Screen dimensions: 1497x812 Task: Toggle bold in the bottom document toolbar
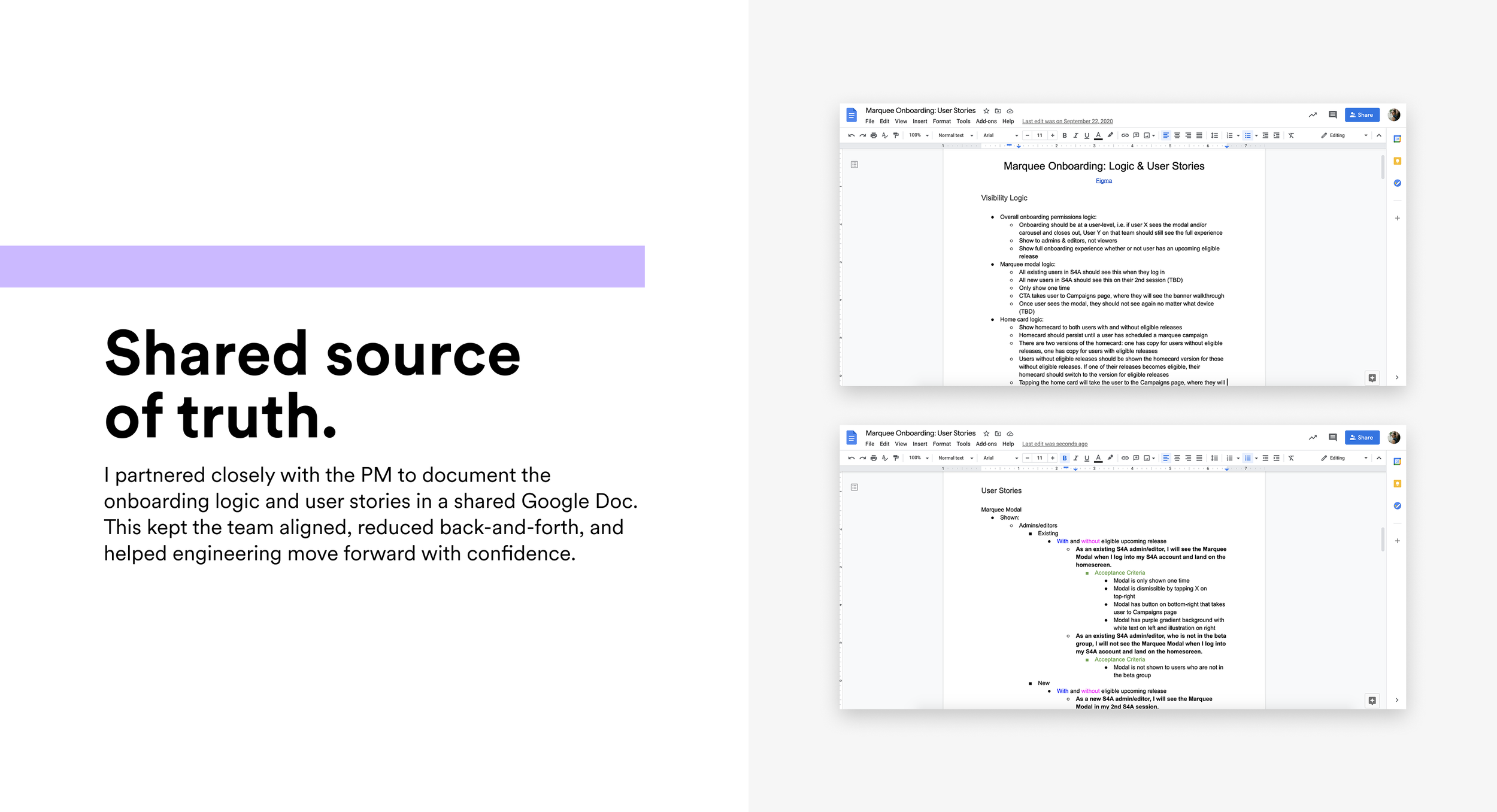coord(1064,458)
